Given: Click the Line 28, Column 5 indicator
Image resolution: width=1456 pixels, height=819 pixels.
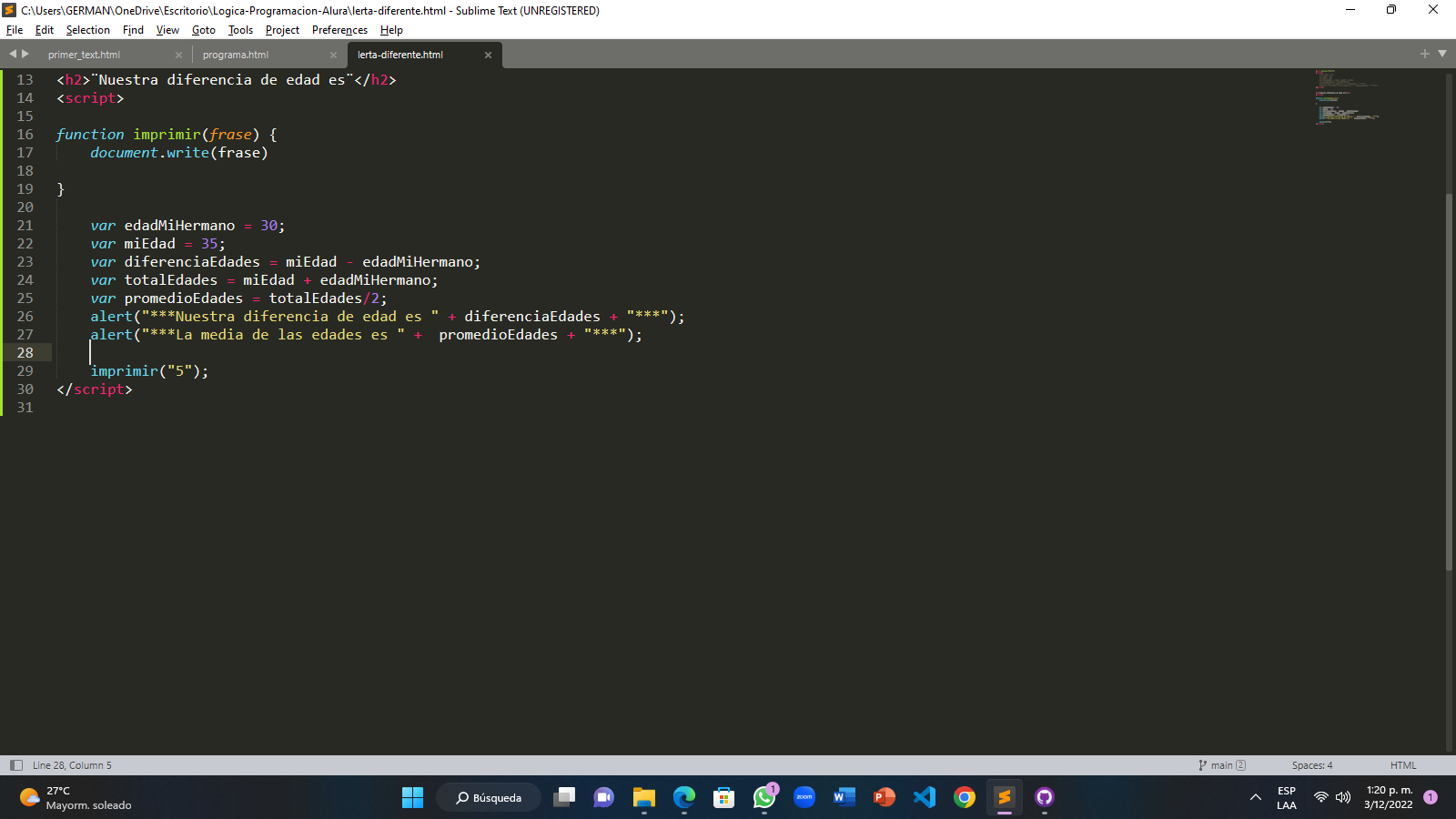Looking at the screenshot, I should (72, 765).
